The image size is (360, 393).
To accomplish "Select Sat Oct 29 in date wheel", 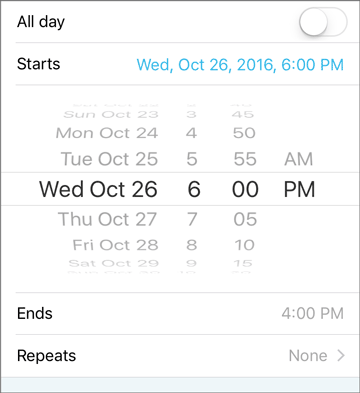I will tap(114, 263).
